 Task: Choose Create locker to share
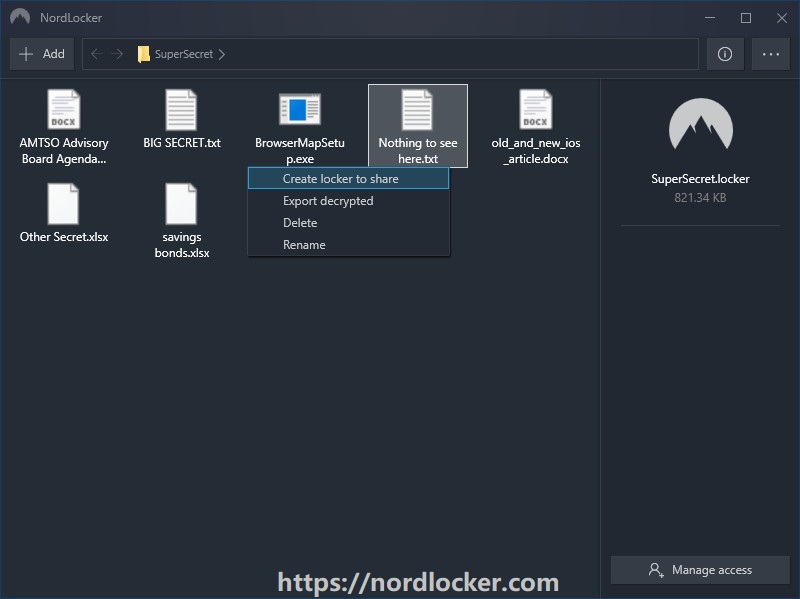point(348,179)
